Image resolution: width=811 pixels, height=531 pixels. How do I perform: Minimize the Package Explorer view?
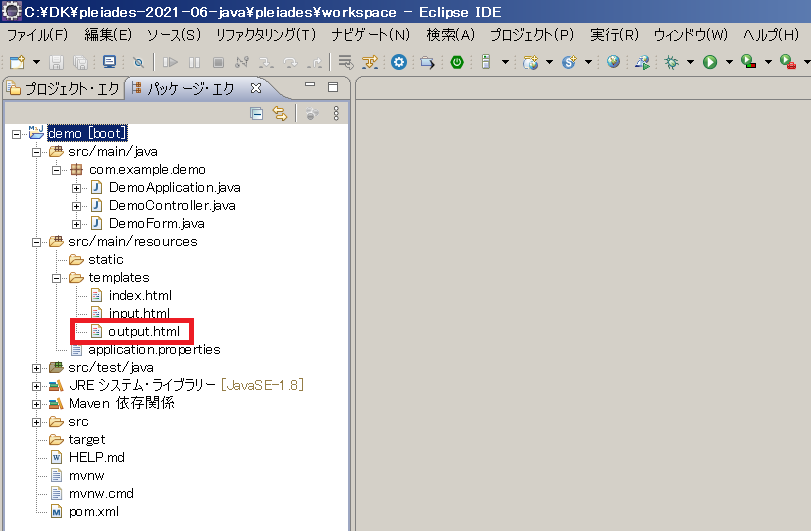click(x=310, y=84)
